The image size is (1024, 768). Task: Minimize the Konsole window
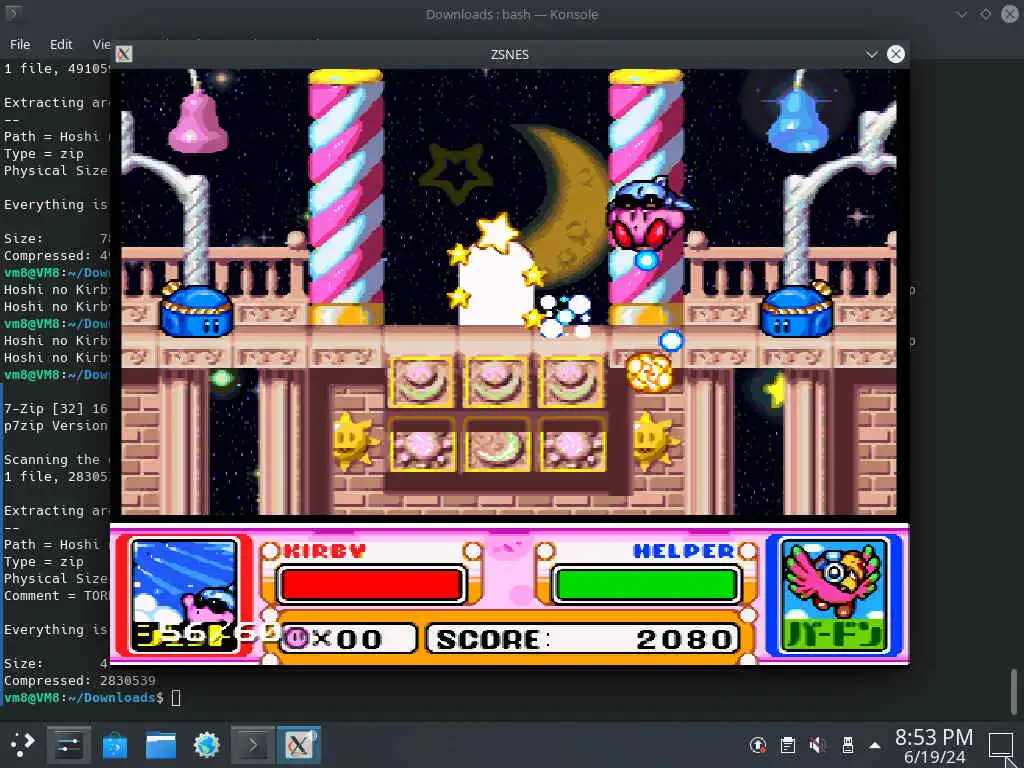click(x=961, y=14)
